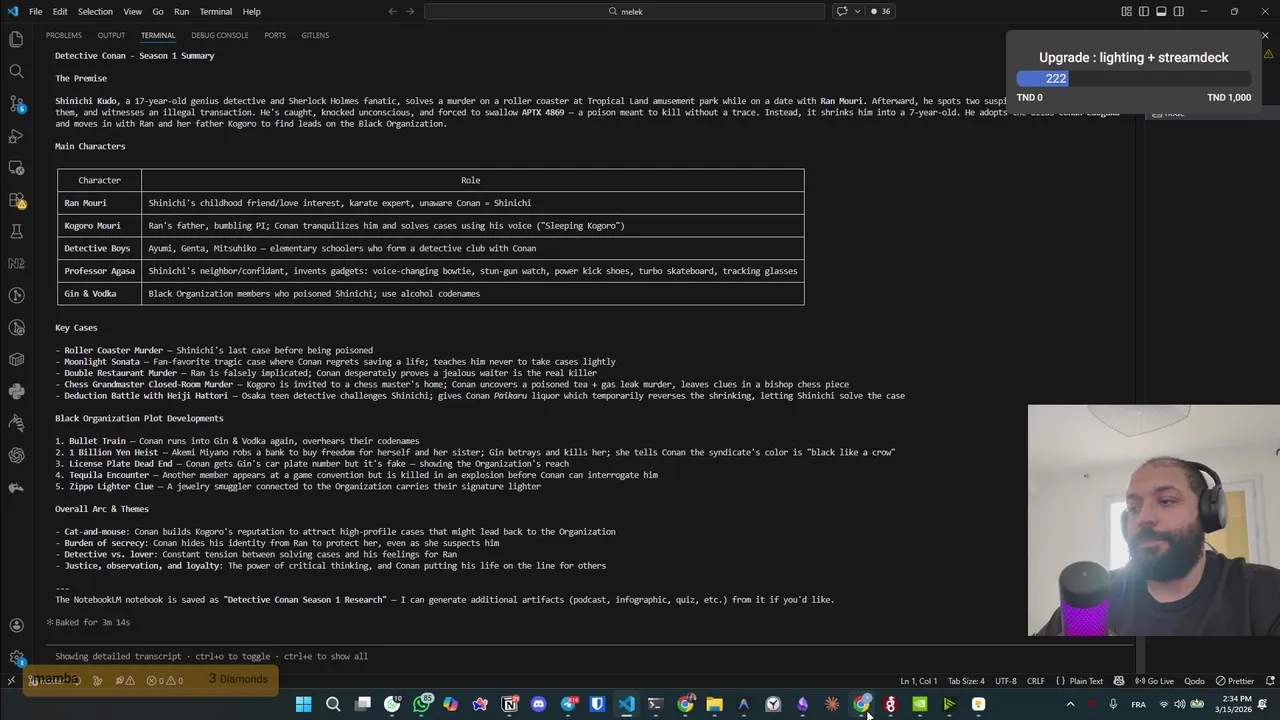Expand the chat dropdown arrow beside Copilot
This screenshot has width=1280, height=720.
(857, 11)
